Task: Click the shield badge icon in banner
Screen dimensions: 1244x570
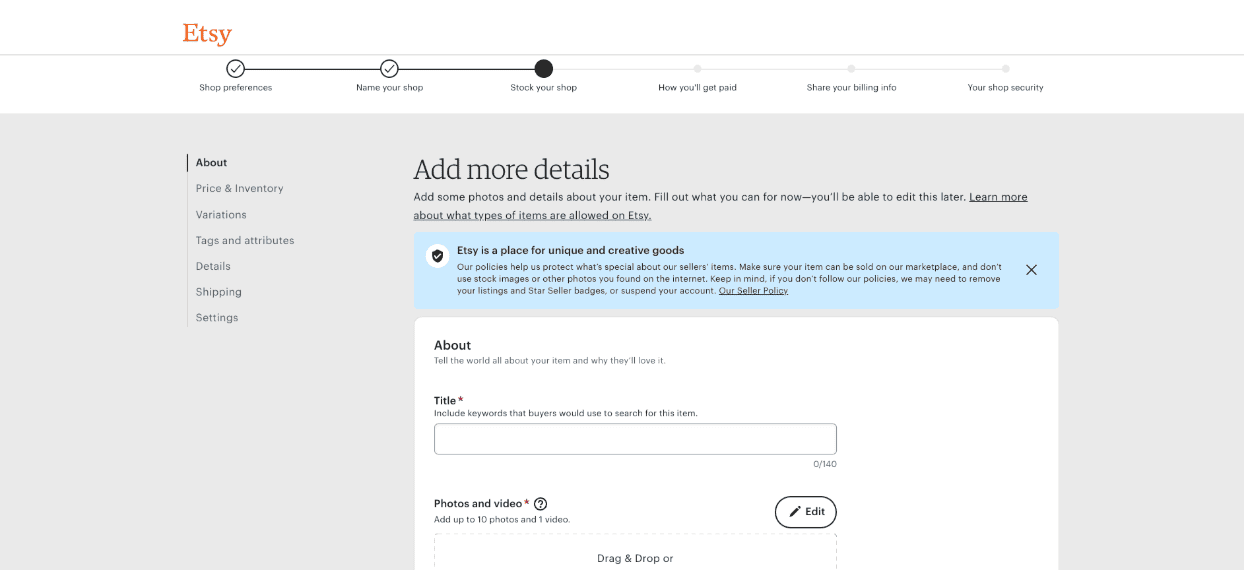Action: 437,256
